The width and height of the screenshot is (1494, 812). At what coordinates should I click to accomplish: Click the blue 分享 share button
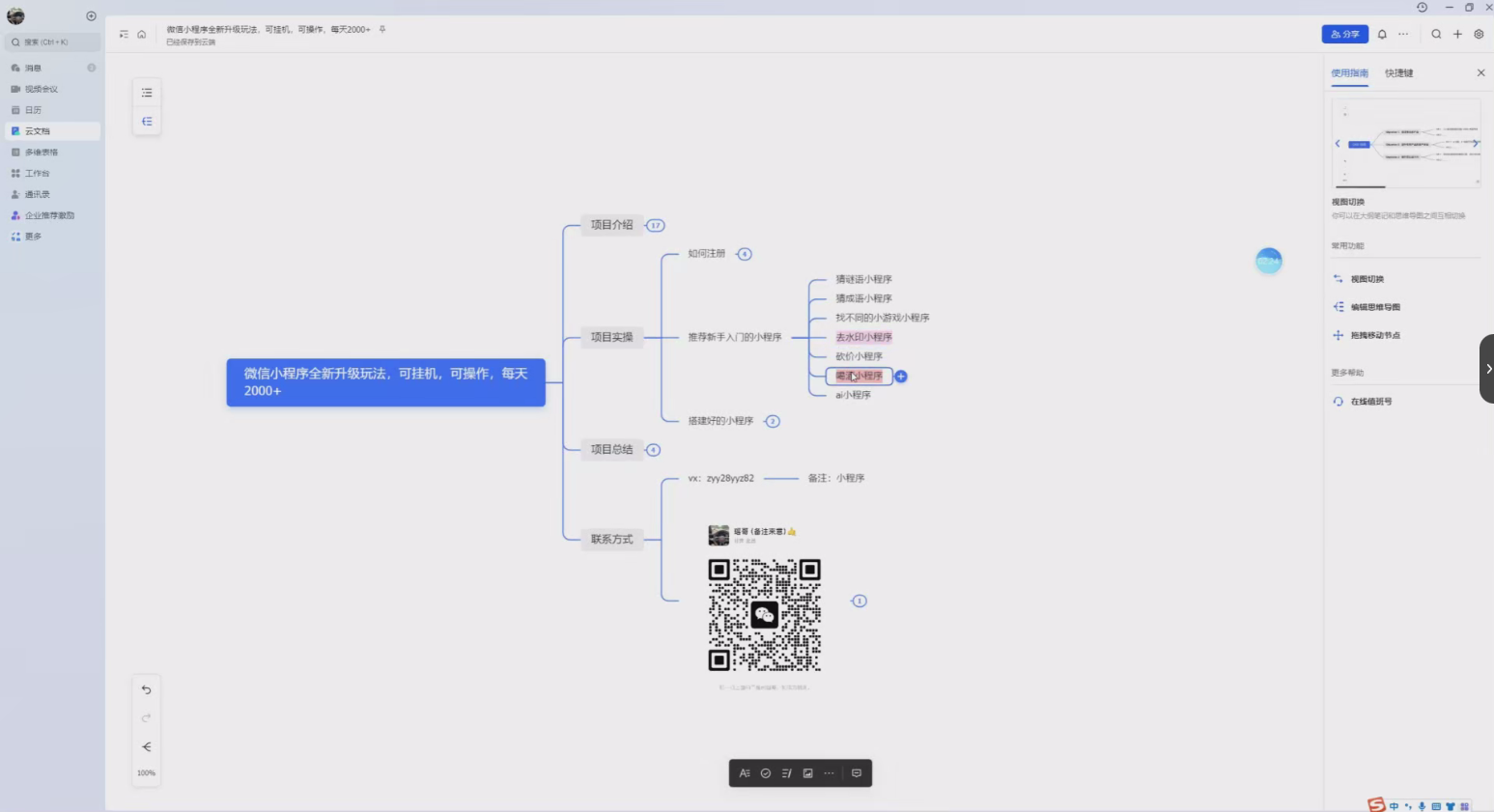pos(1344,34)
